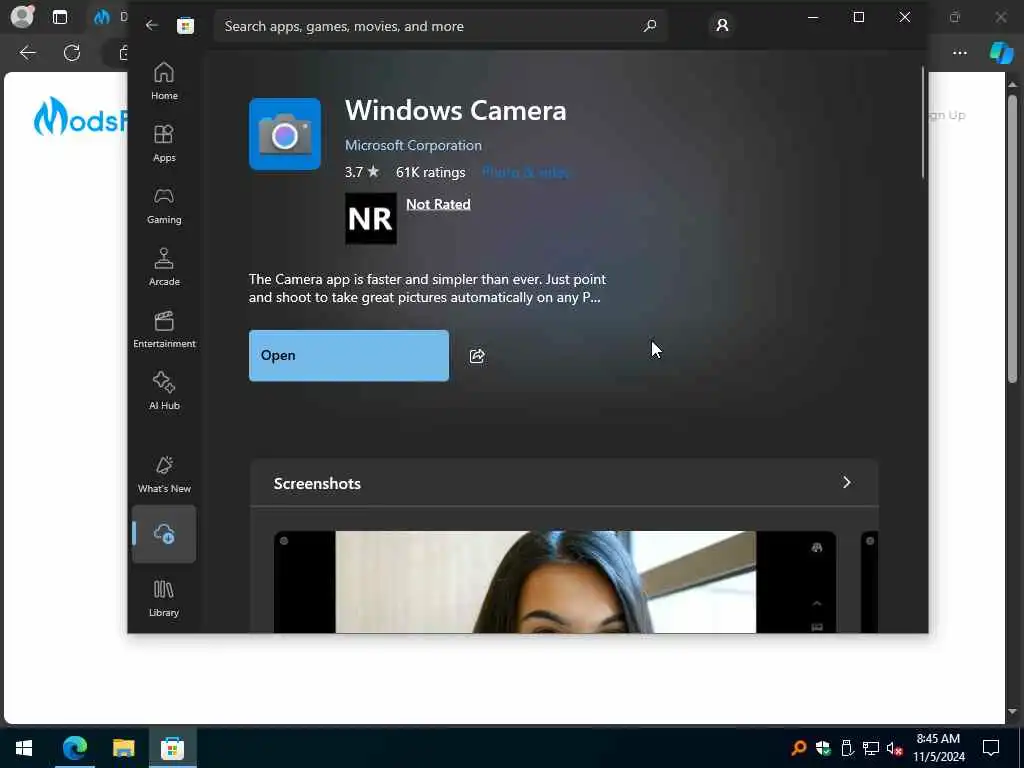The width and height of the screenshot is (1024, 768).
Task: Open Library in the Store sidebar
Action: (164, 598)
